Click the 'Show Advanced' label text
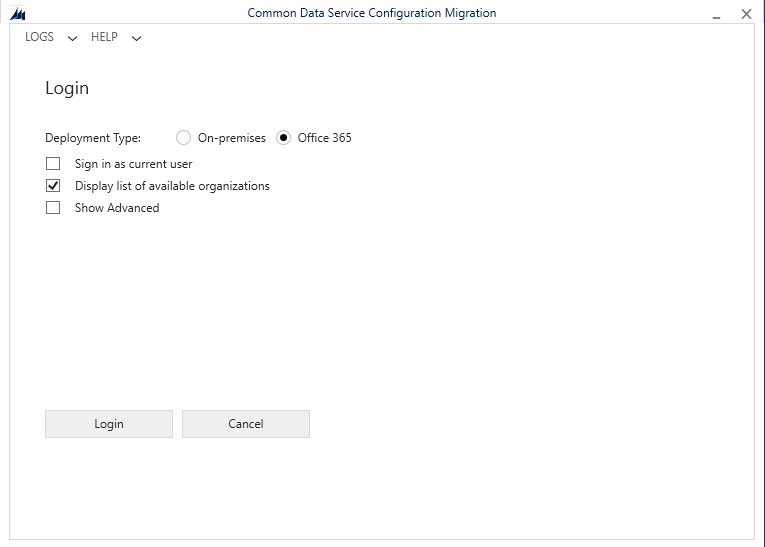The width and height of the screenshot is (765, 547). (117, 208)
